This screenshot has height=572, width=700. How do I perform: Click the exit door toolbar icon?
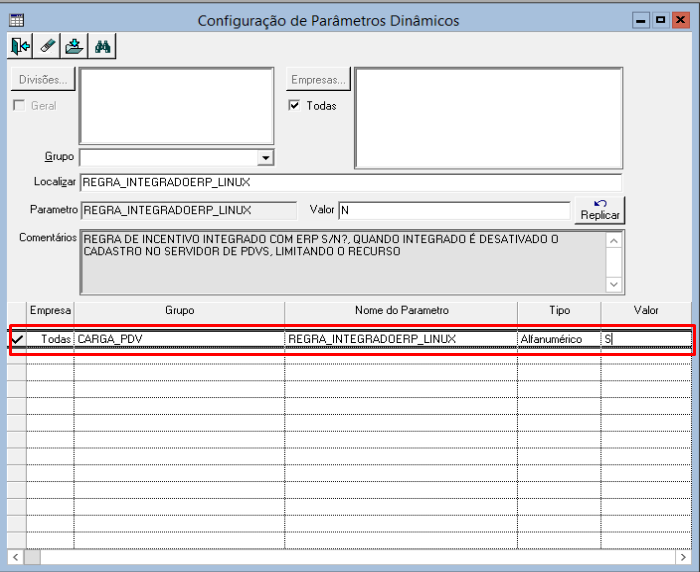(x=20, y=46)
